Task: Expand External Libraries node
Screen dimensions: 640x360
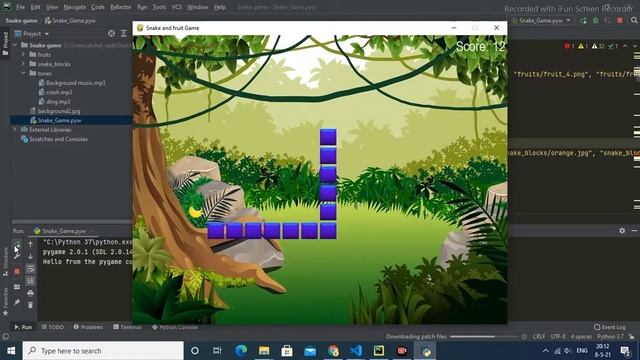Action: (15, 130)
